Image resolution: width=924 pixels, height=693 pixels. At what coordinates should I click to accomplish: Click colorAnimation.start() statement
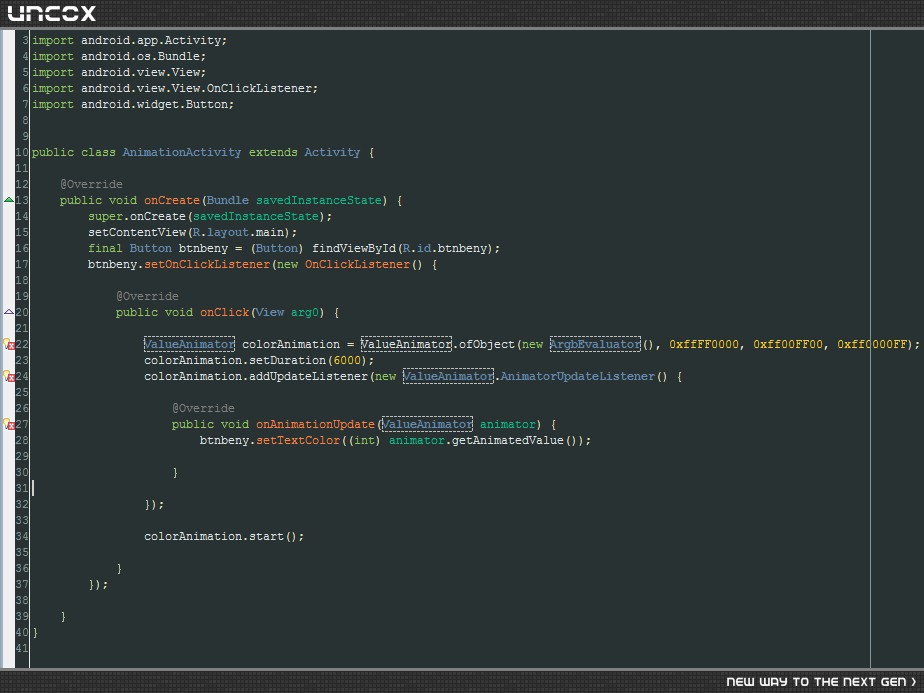click(x=224, y=536)
